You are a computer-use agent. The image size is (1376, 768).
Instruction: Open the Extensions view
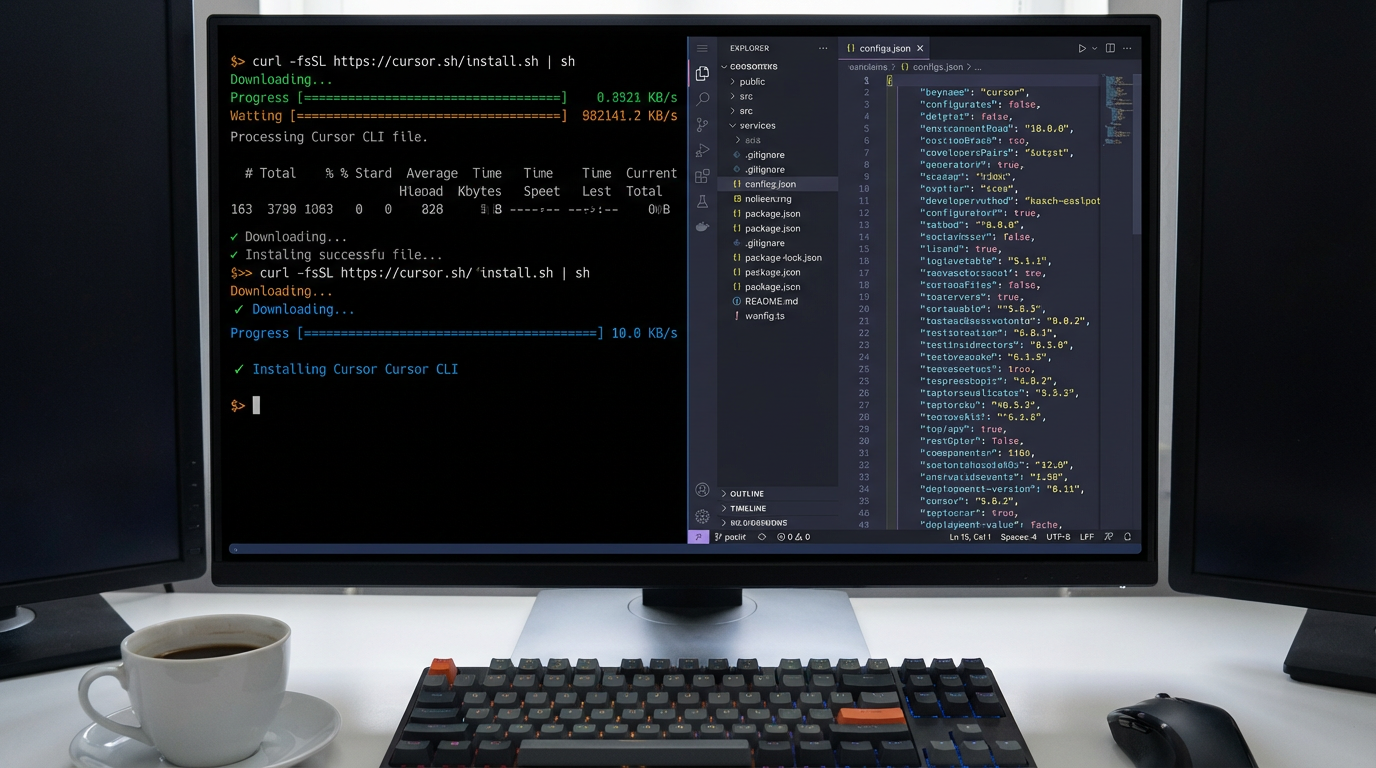click(x=702, y=176)
